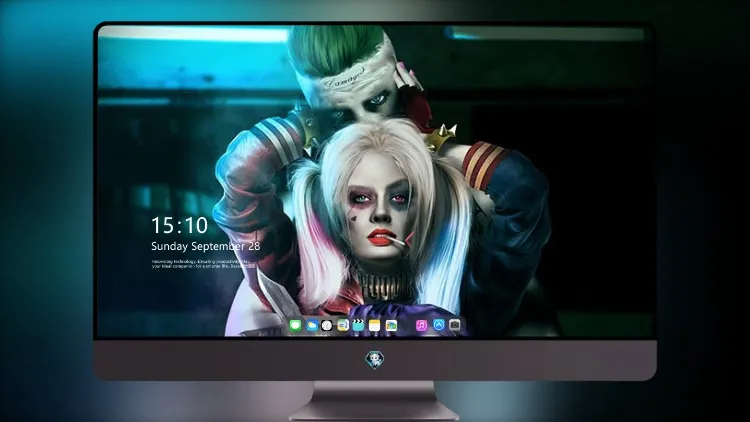This screenshot has width=750, height=422.
Task: Open the Camera app in dock
Action: click(x=455, y=325)
